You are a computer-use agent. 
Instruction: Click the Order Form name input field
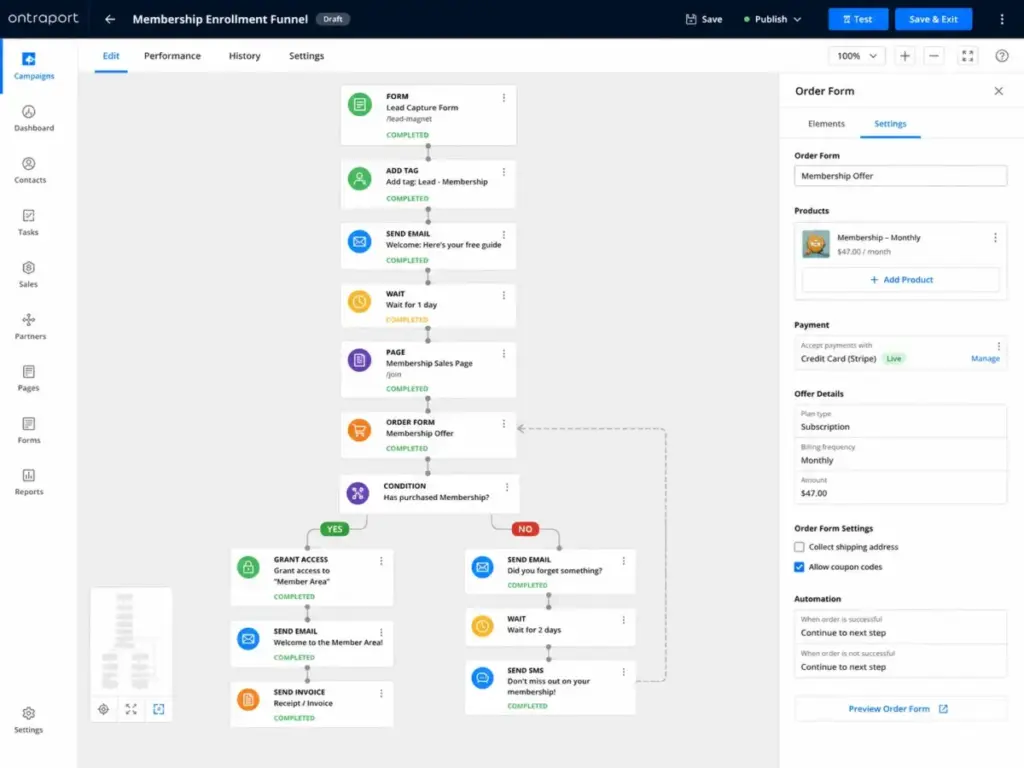tap(900, 176)
